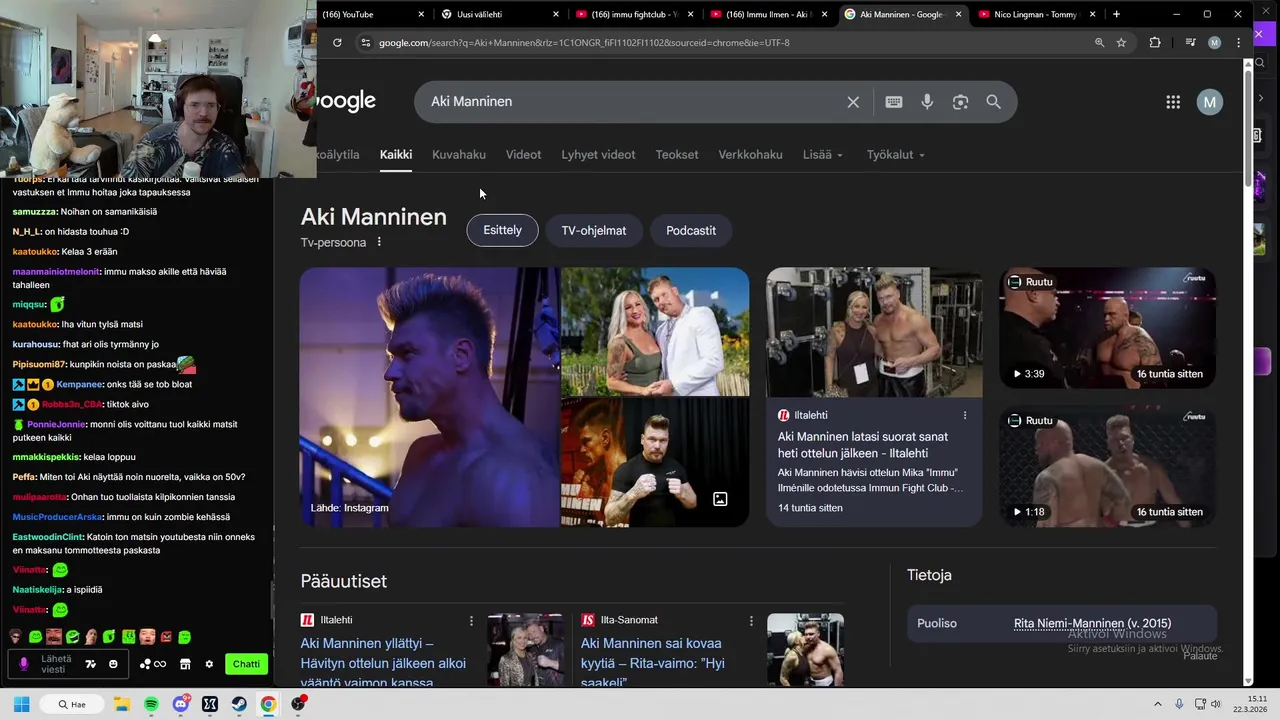Search by image with Google Lens icon

(x=960, y=102)
